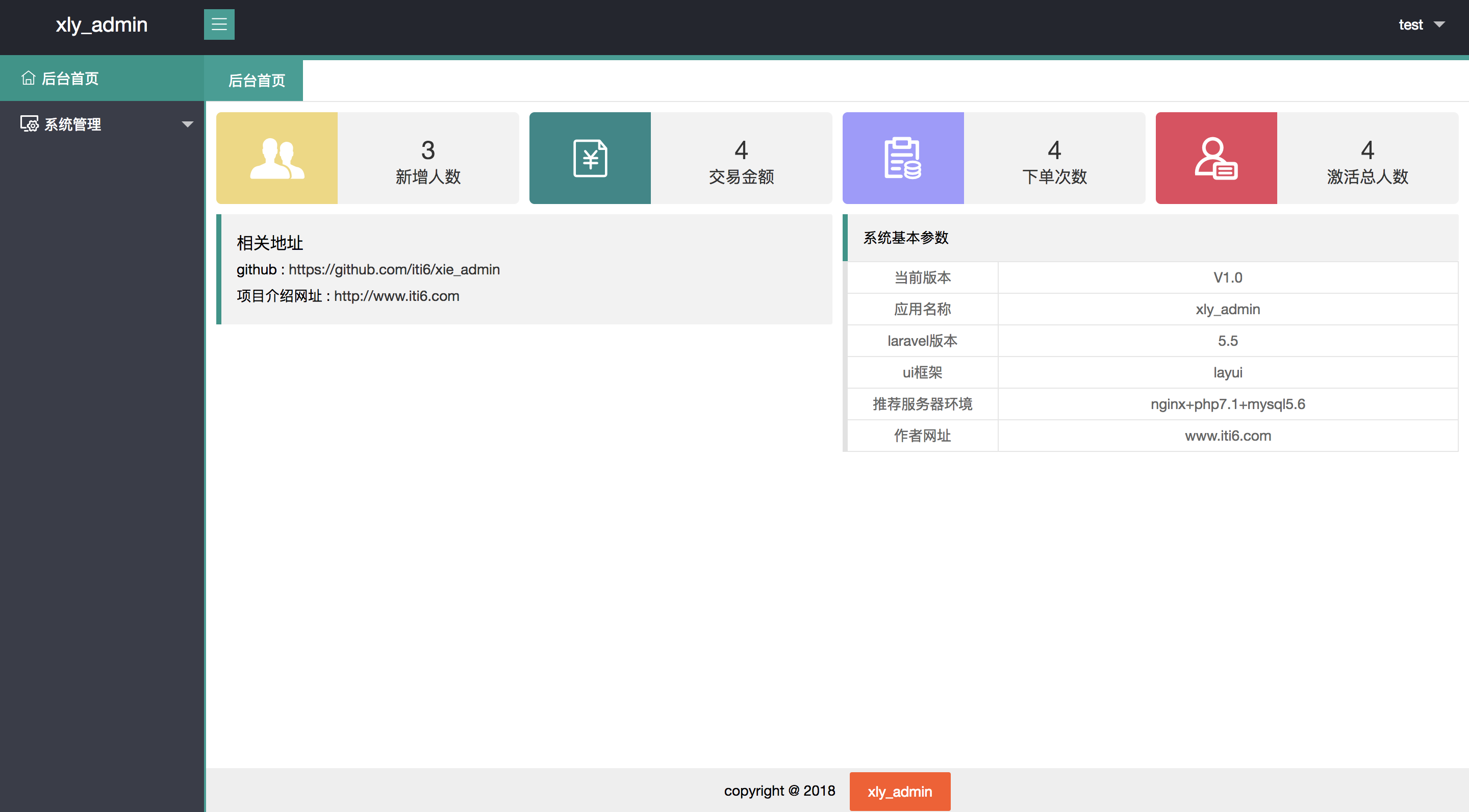Click the yellow users icon tile
Image resolution: width=1469 pixels, height=812 pixels.
[x=276, y=158]
